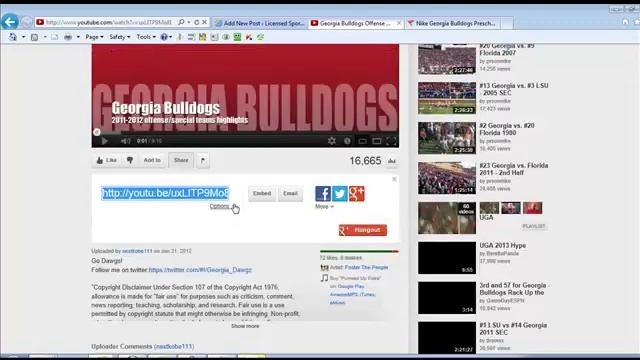Screen dimensions: 640x360
Task: Expand description with Show more
Action: click(x=245, y=326)
